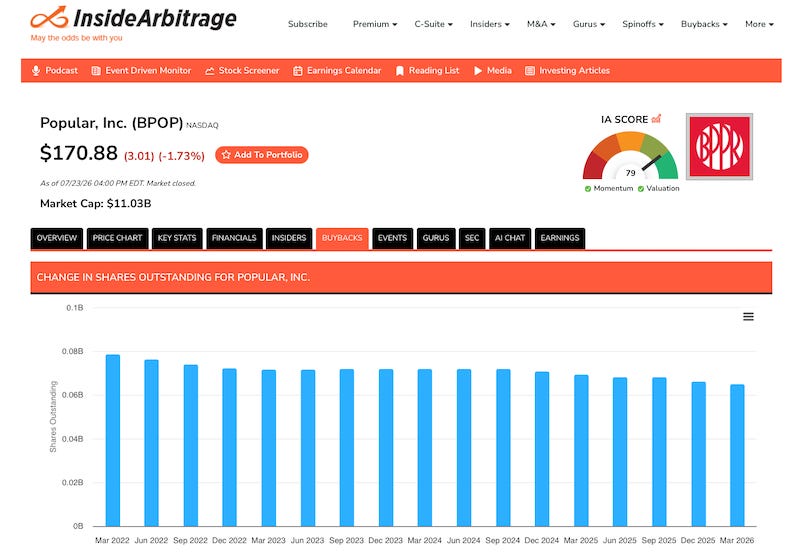800x552 pixels.
Task: Select the Buybacks tab
Action: click(342, 238)
